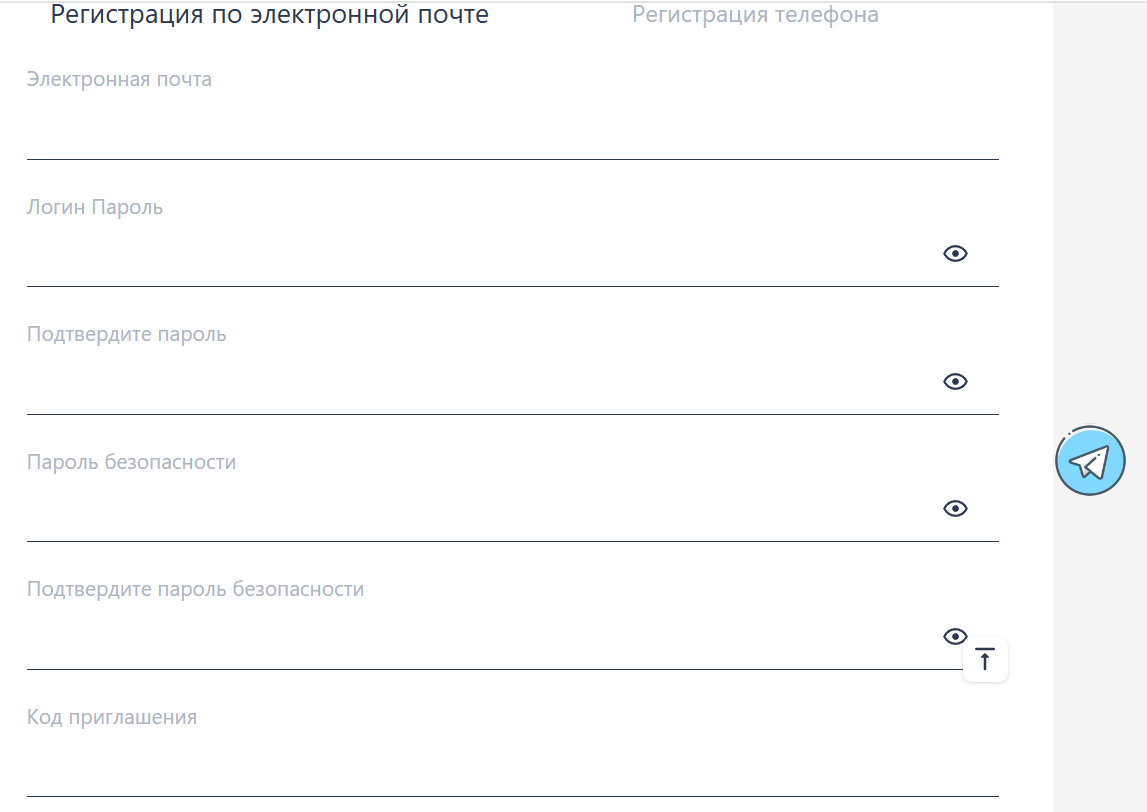This screenshot has width=1147, height=812.
Task: Show the login password via eye icon
Action: coord(955,254)
